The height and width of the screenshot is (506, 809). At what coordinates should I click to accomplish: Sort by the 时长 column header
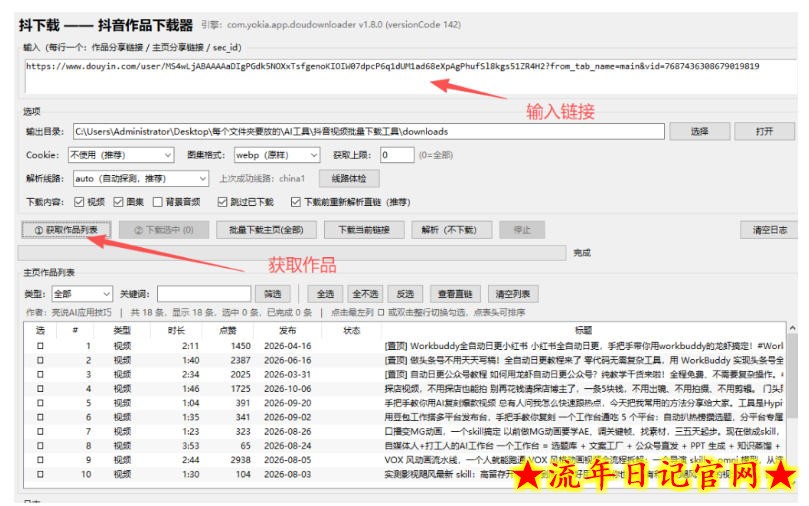click(176, 330)
